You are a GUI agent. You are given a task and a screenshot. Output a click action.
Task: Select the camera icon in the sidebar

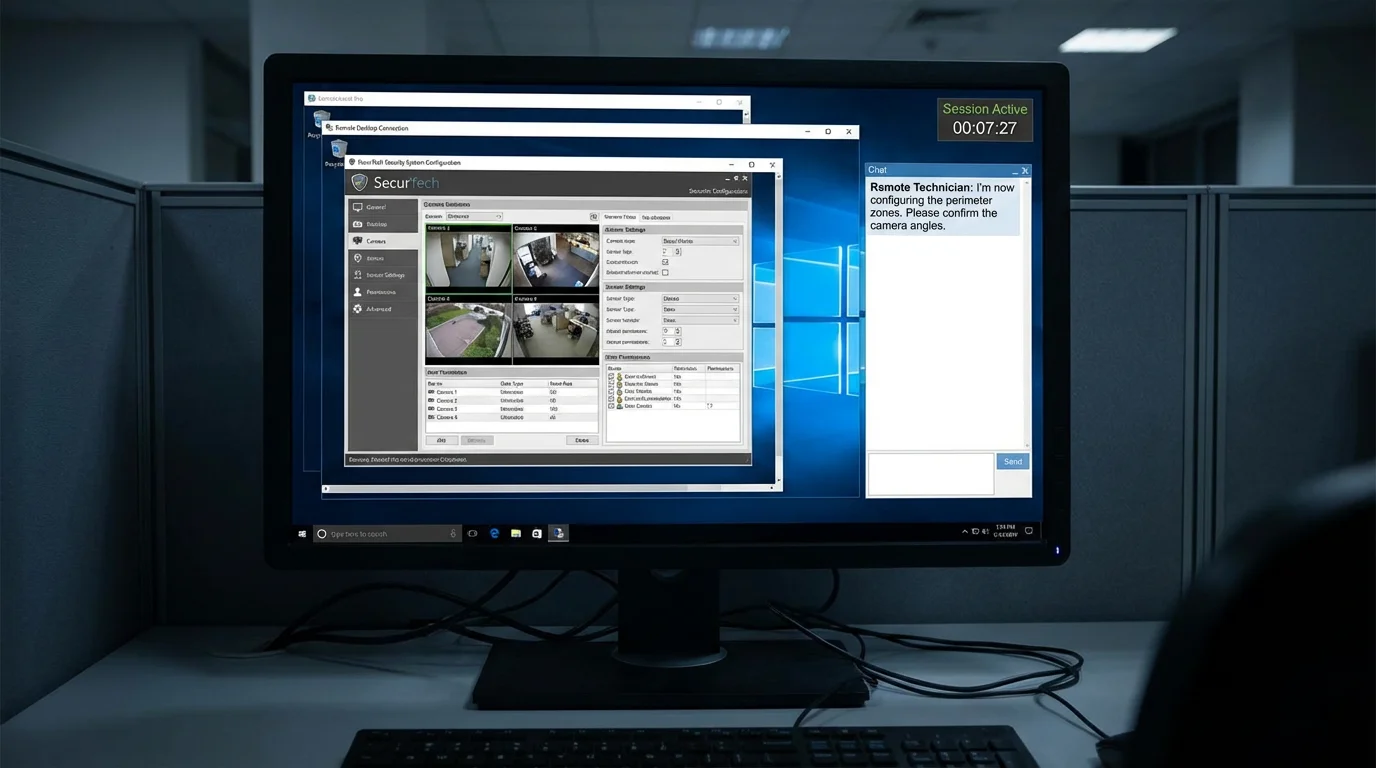click(358, 241)
